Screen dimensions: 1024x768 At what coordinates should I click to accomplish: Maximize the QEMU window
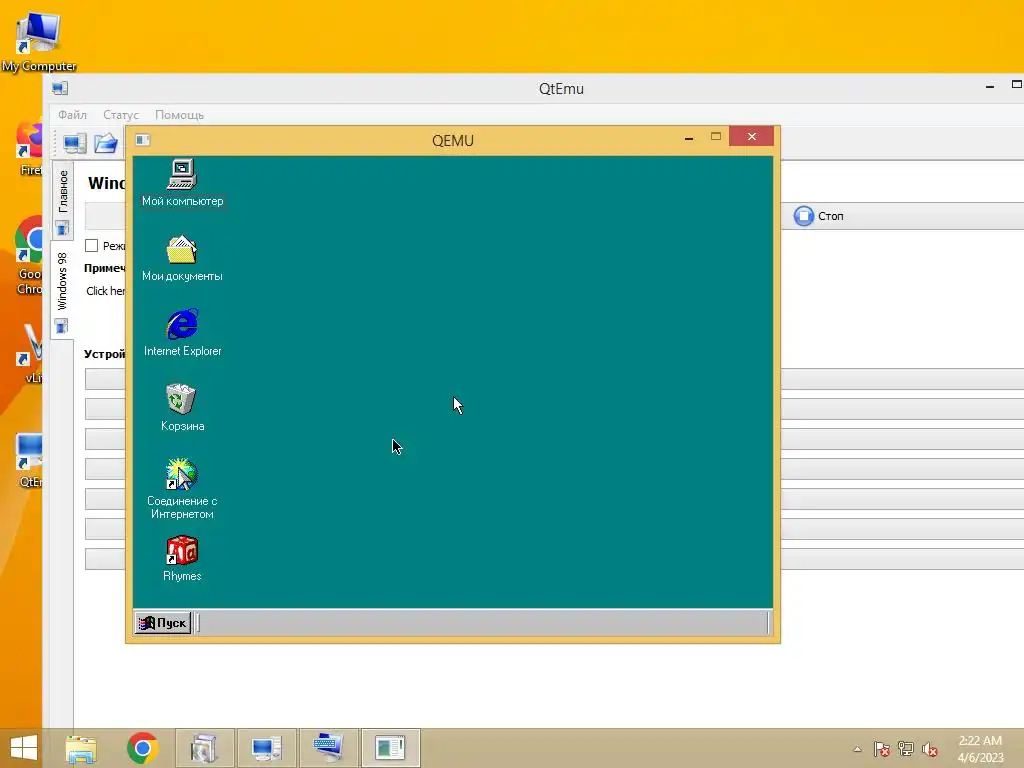pos(716,136)
